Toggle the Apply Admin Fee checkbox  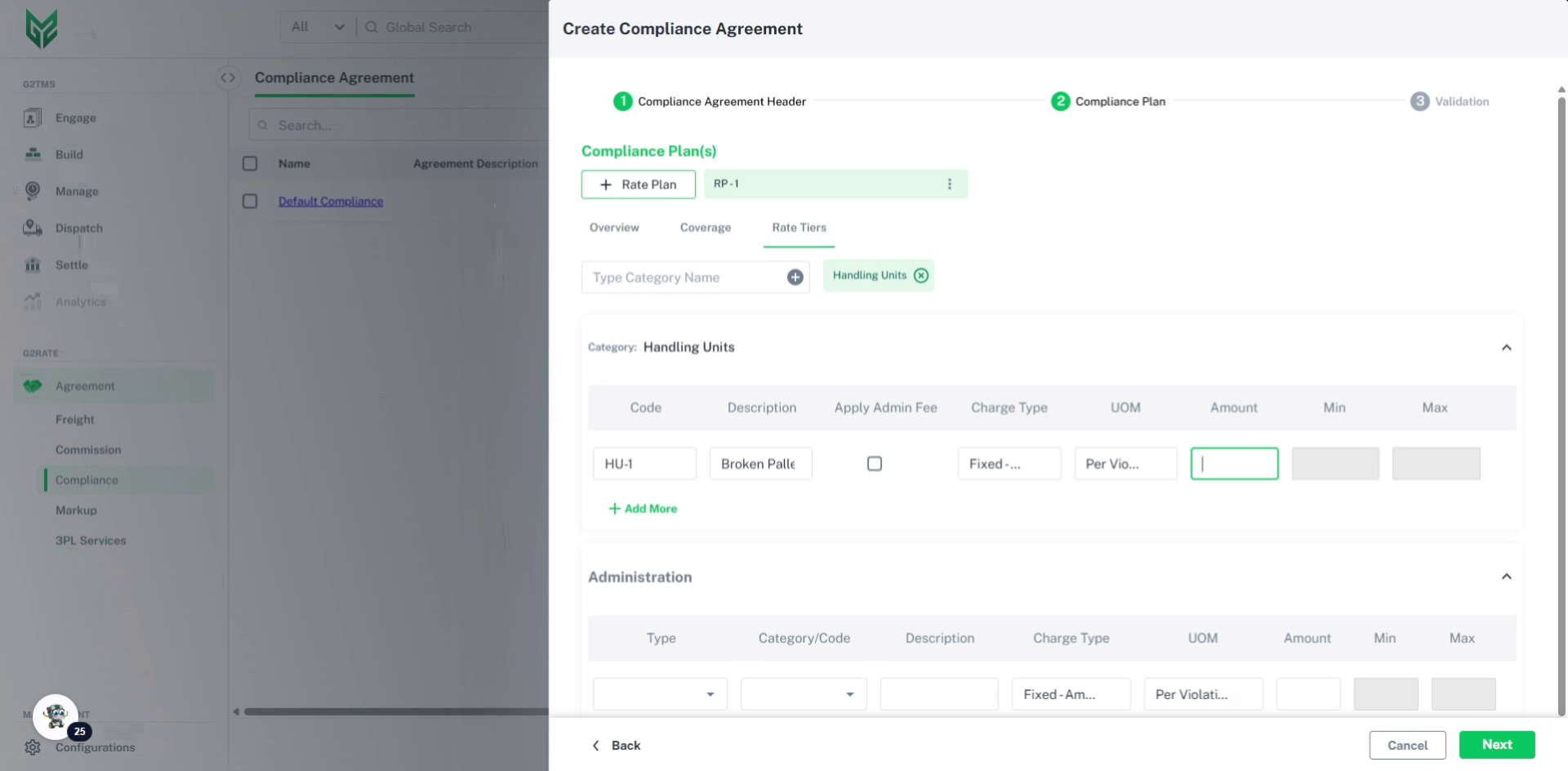874,463
